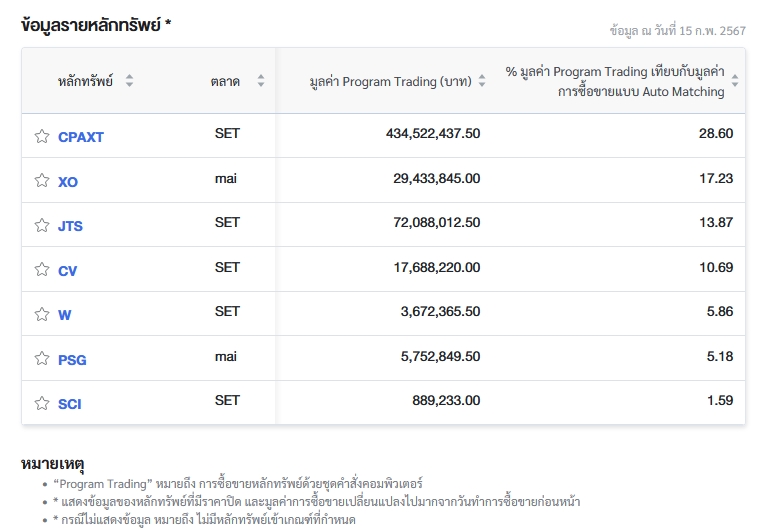Sort by the หลักทรัพย์ column arrows
This screenshot has width=763, height=531.
click(130, 81)
